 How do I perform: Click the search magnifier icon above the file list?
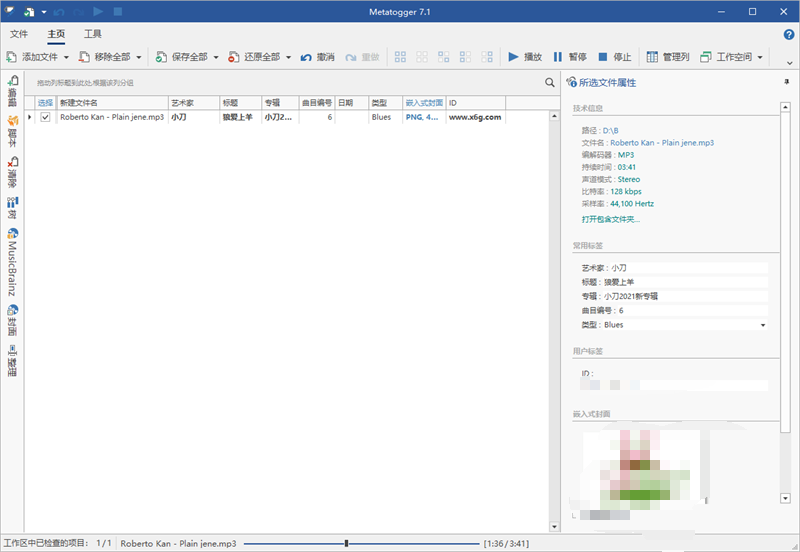(x=549, y=83)
